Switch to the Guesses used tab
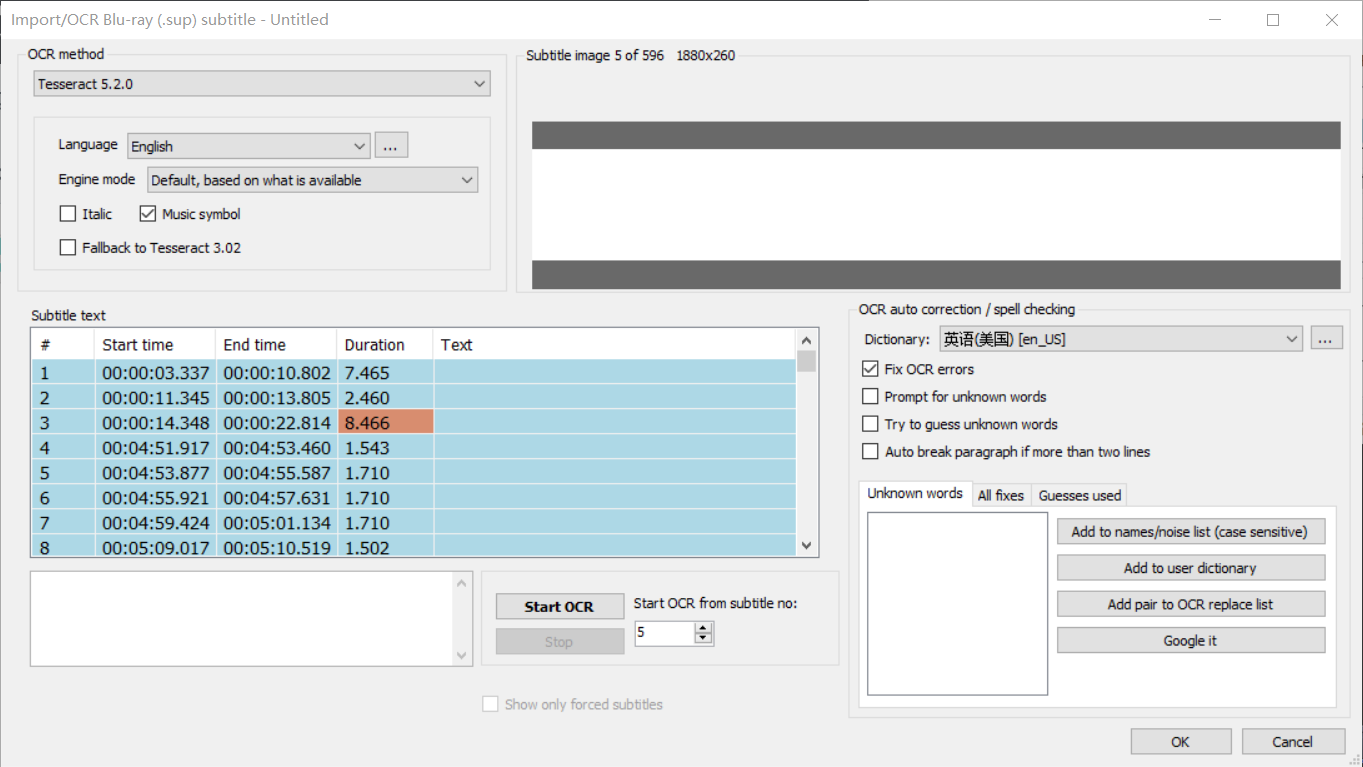The image size is (1363, 767). tap(1079, 494)
